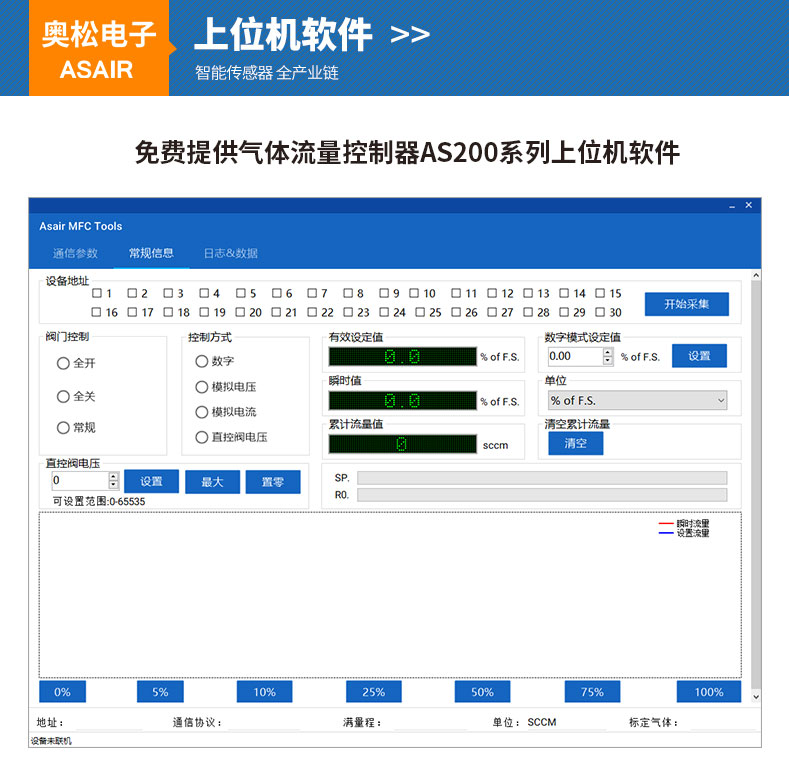Click the 开始采集 button

(x=686, y=304)
